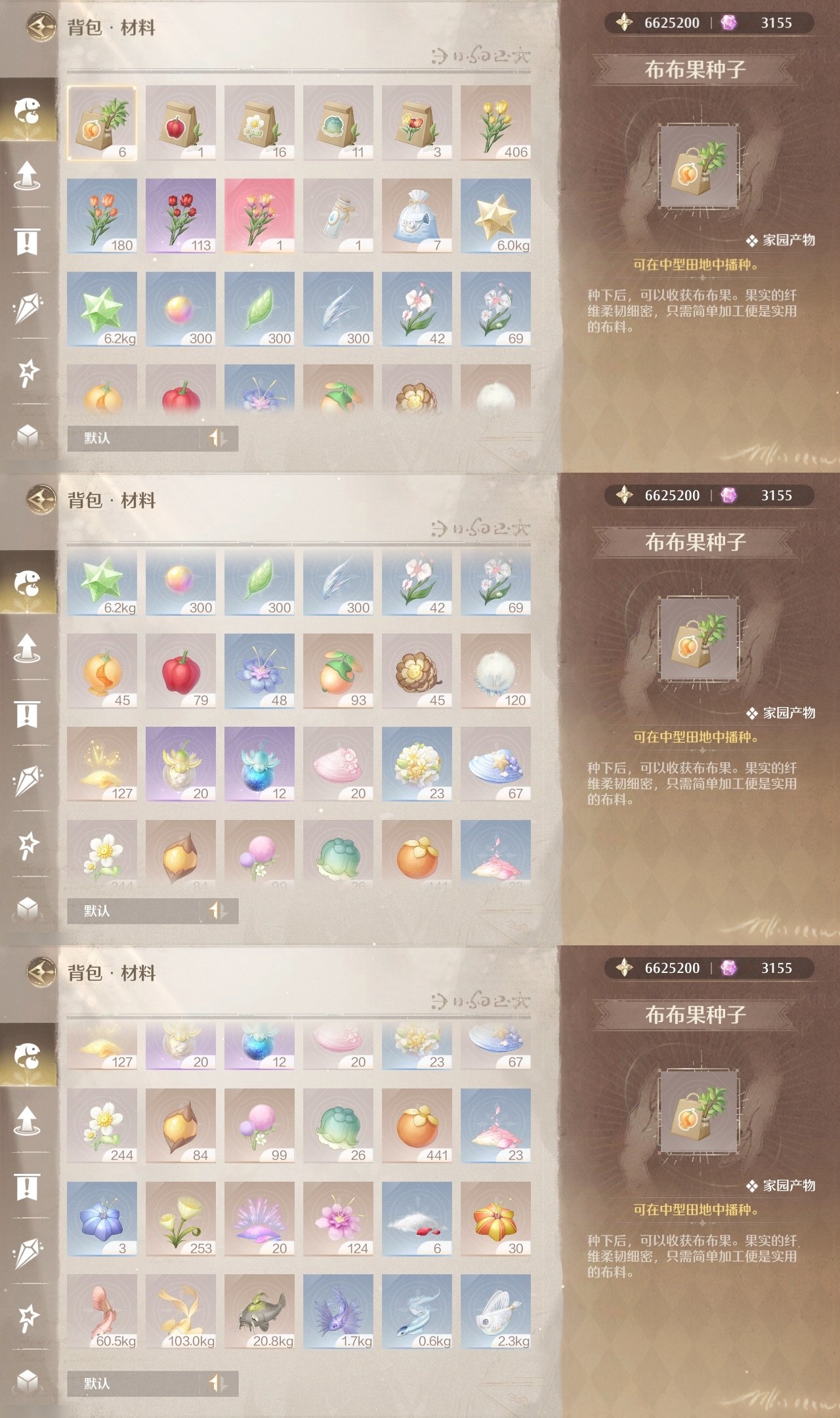
Task: Open 默认 sort dropdown below the fish weights row
Action: pyautogui.click(x=133, y=1383)
